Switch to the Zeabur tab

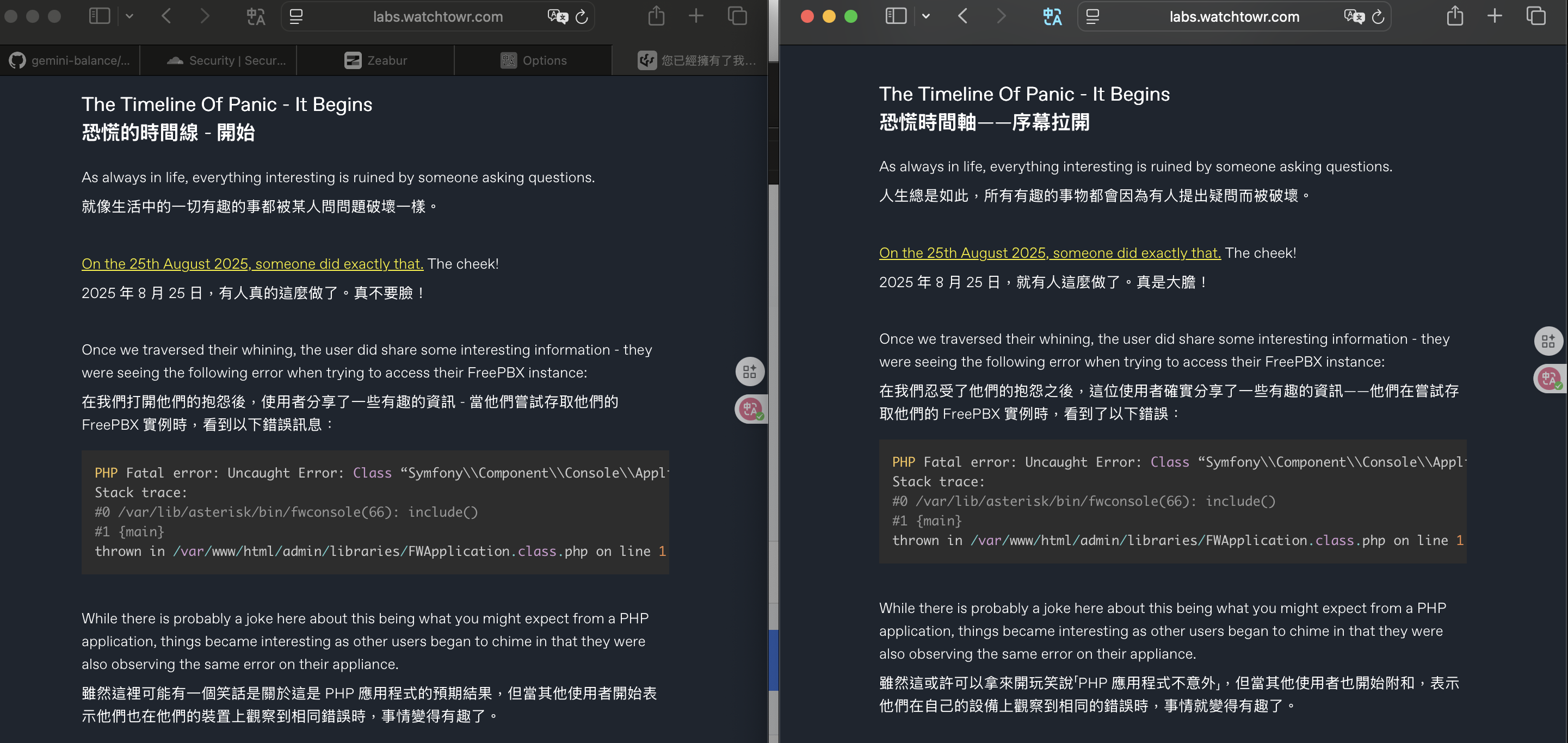click(x=375, y=60)
